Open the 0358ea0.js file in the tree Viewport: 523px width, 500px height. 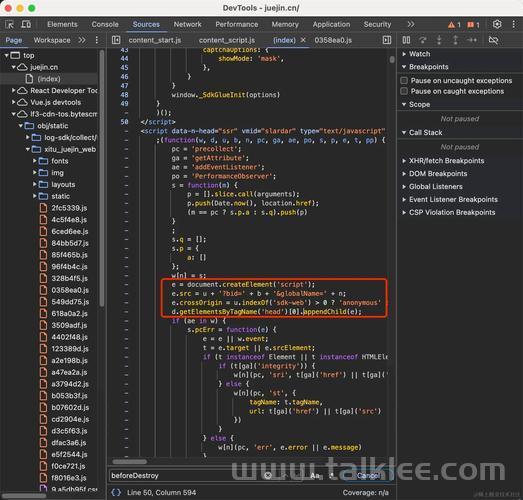(70, 290)
